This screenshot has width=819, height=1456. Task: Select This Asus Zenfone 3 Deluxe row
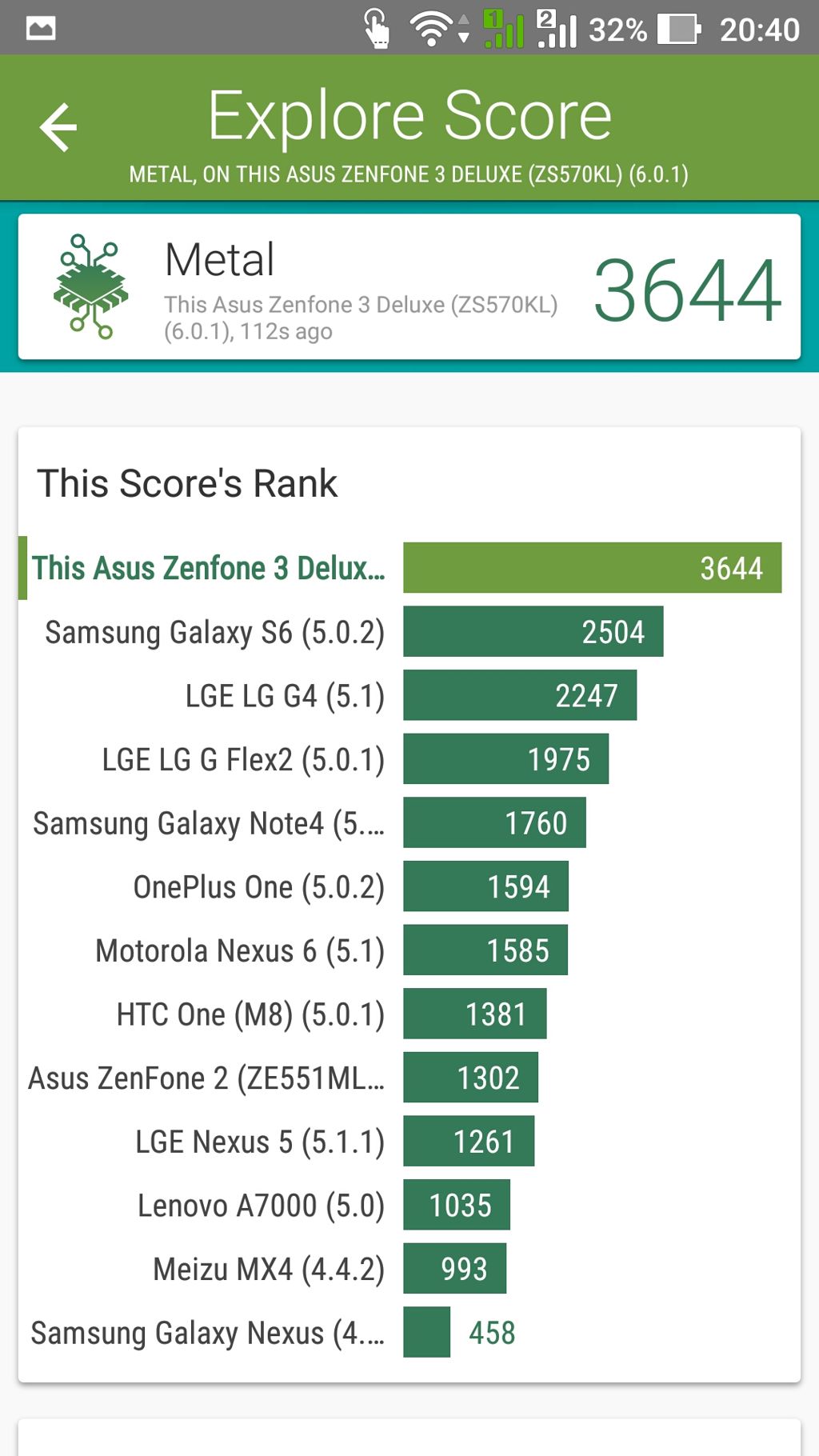coord(400,568)
